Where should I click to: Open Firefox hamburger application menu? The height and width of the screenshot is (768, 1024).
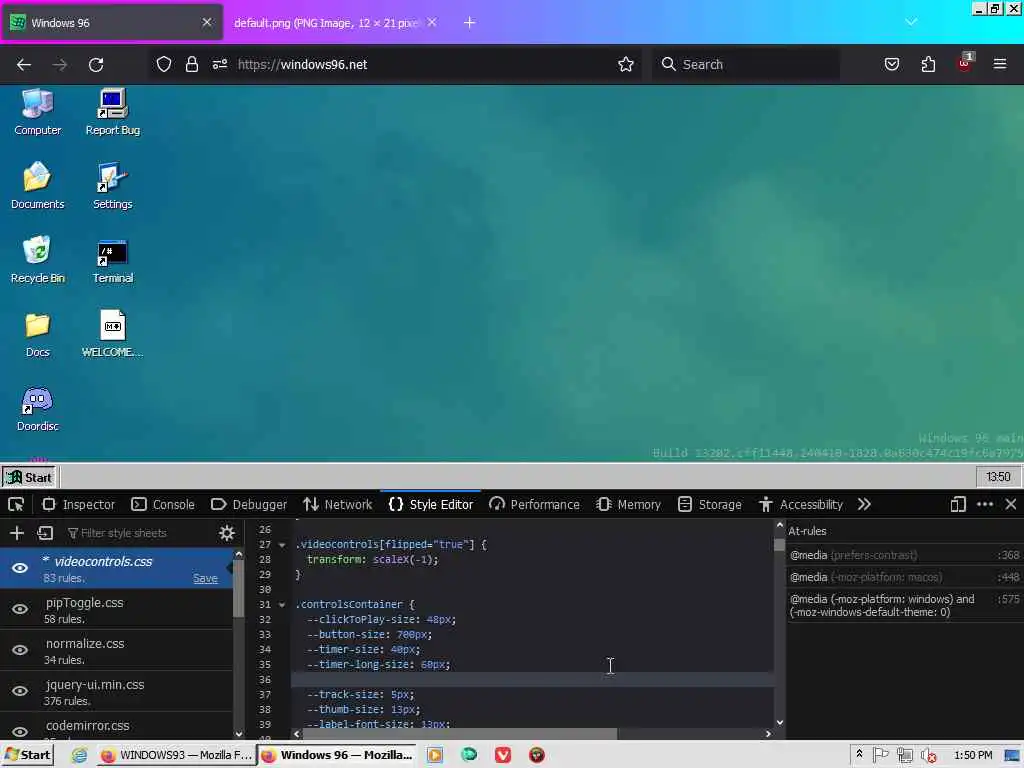(x=1000, y=64)
